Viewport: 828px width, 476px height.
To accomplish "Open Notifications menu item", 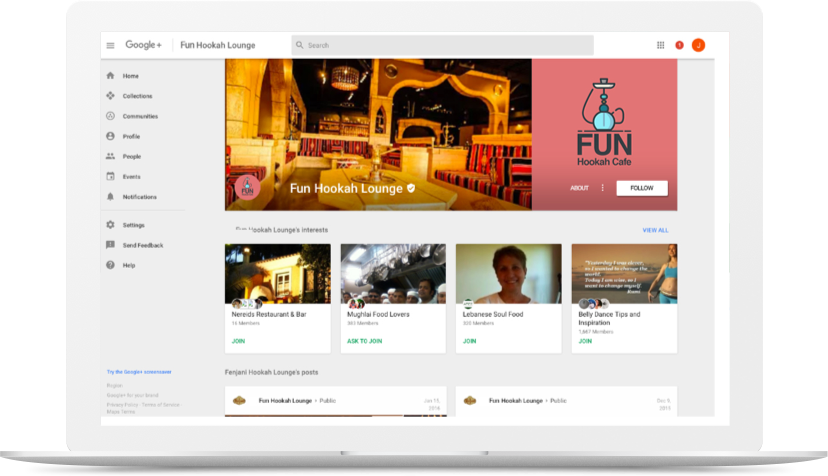I will [x=139, y=197].
